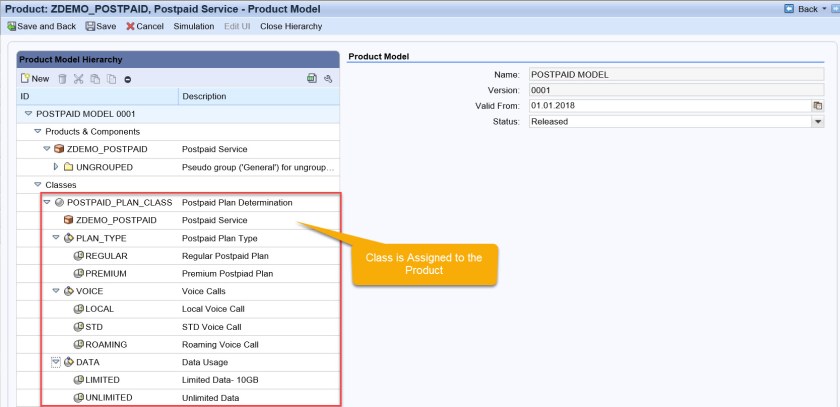This screenshot has width=840, height=407.
Task: Click the POSTPAID_PLAN_CLASS class icon
Action: click(x=59, y=202)
